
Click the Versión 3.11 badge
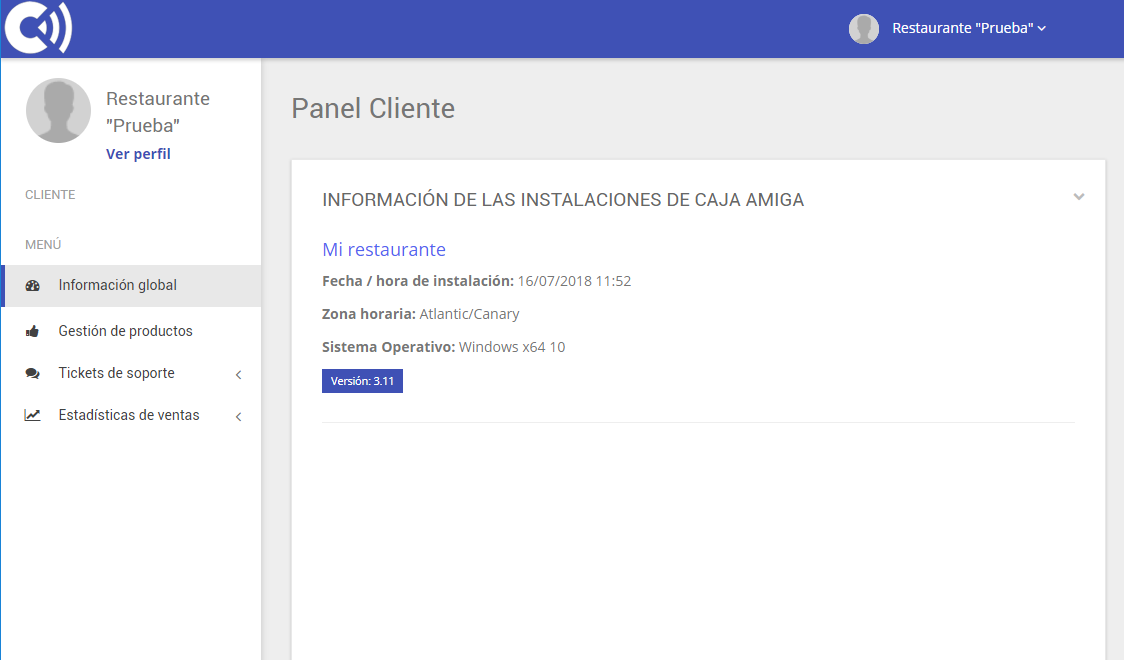click(x=362, y=381)
